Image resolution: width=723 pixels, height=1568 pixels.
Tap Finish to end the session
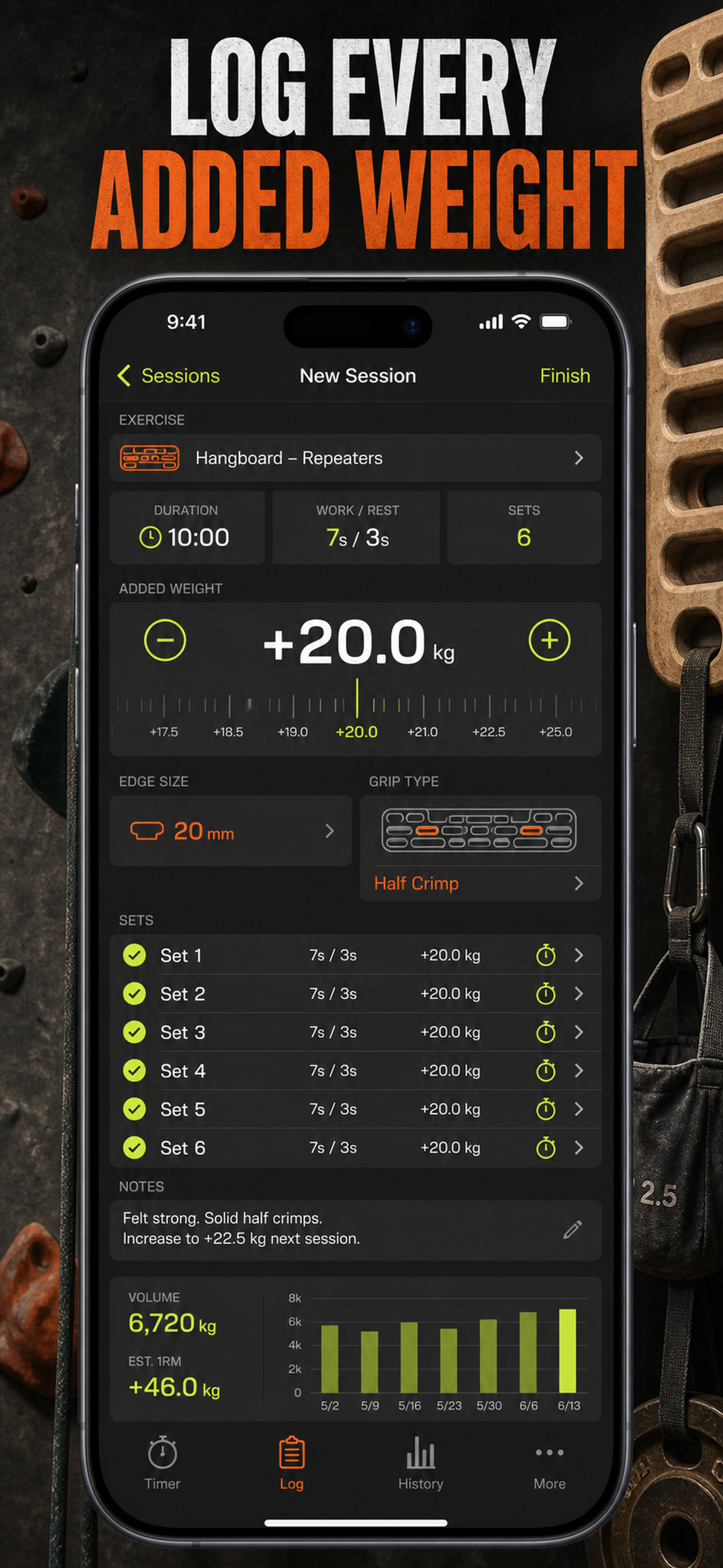coord(565,376)
